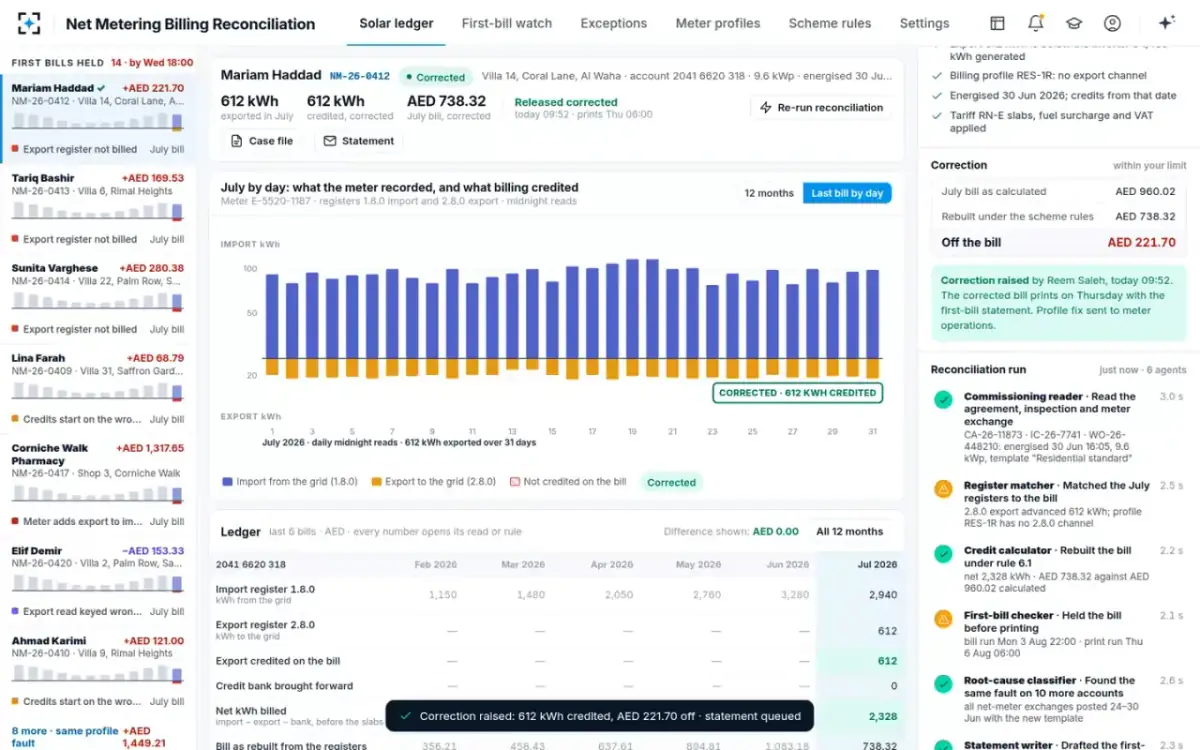Viewport: 1200px width, 750px height.
Task: Click 'Credit bank brought forward' row label
Action: 284,686
